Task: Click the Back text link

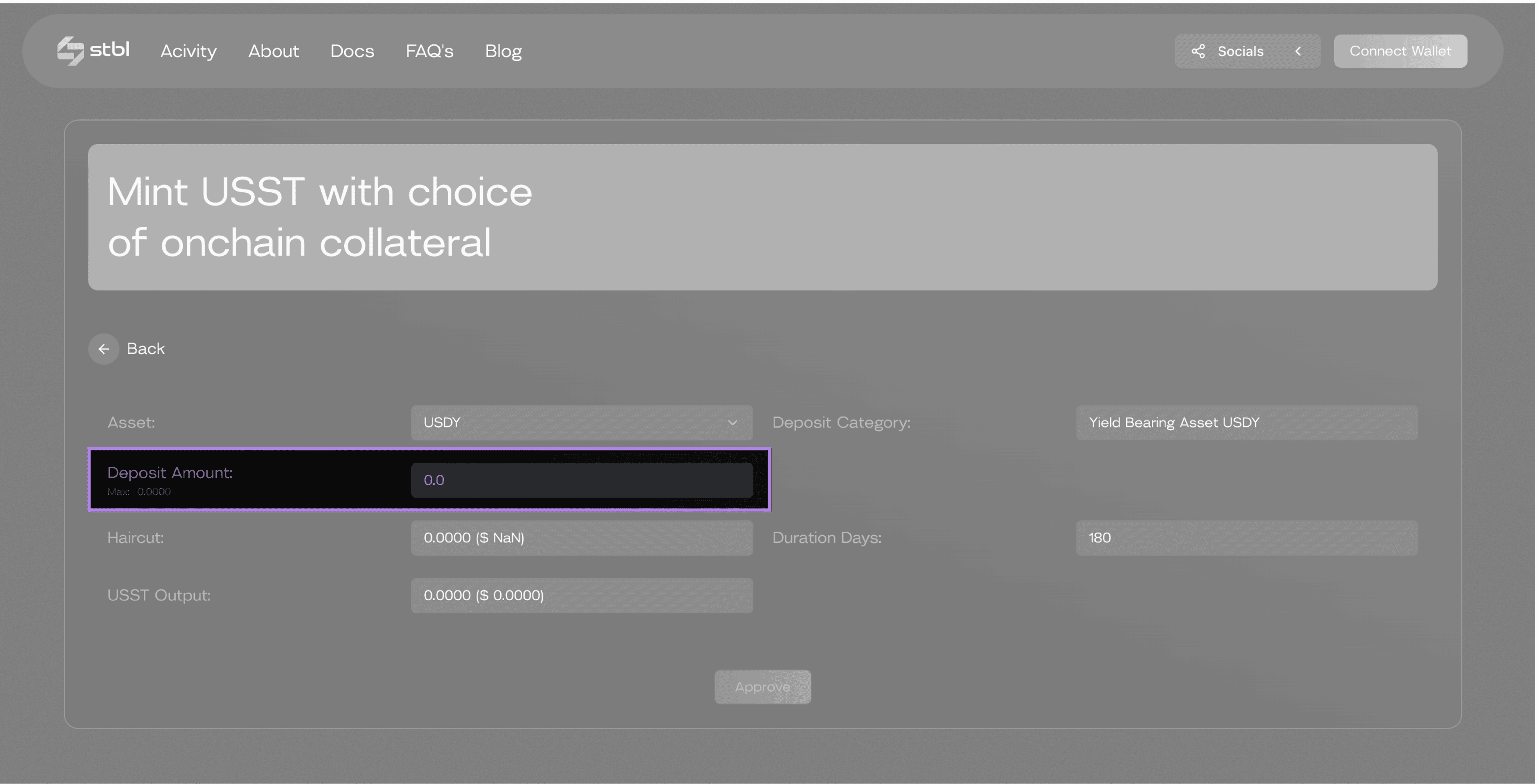Action: (x=145, y=349)
